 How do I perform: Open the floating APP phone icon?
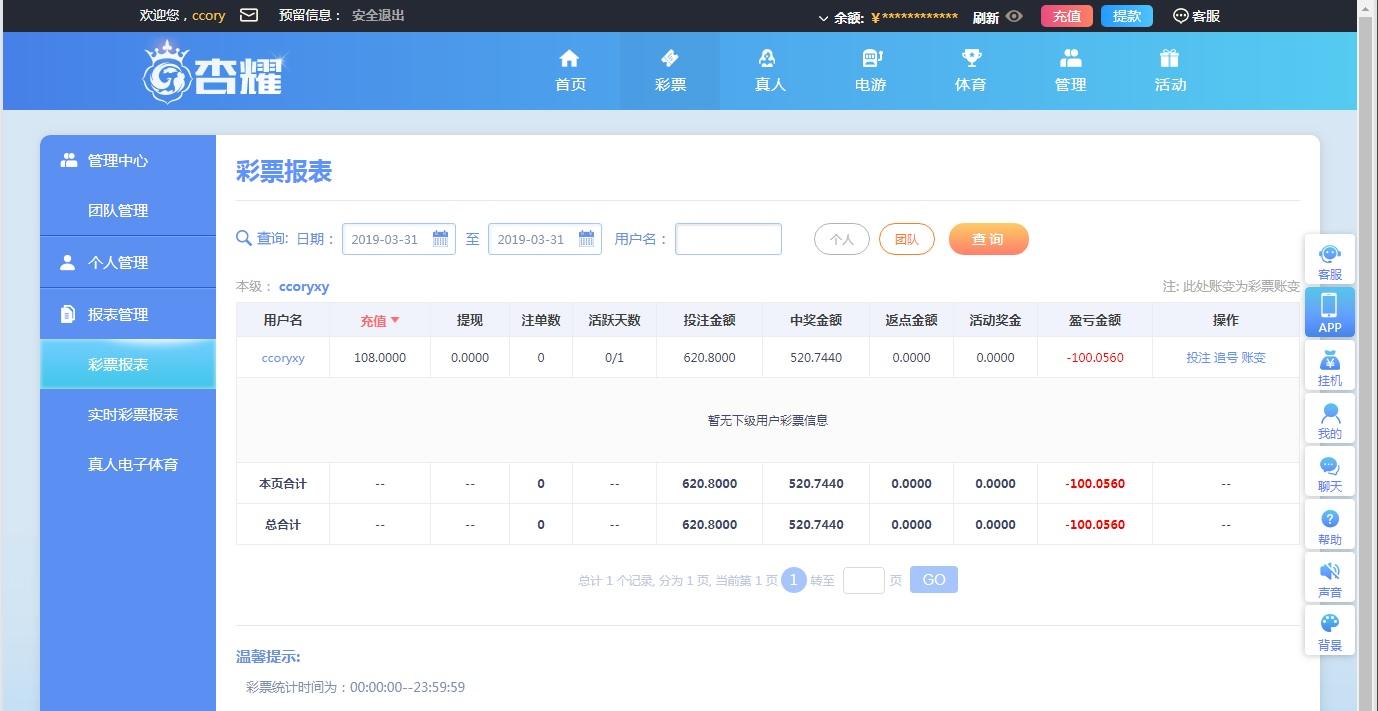tap(1330, 312)
